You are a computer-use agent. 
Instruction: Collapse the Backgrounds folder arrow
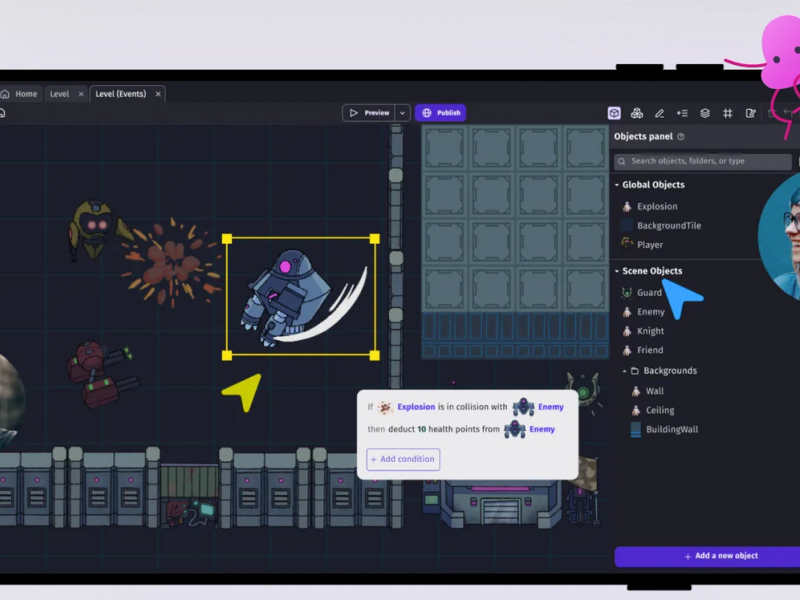[x=624, y=371]
